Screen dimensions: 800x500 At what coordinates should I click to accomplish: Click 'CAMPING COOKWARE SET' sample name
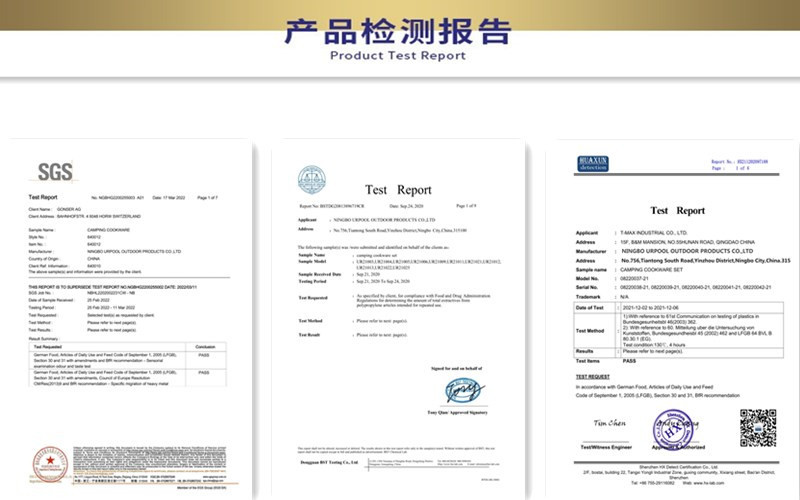652,269
